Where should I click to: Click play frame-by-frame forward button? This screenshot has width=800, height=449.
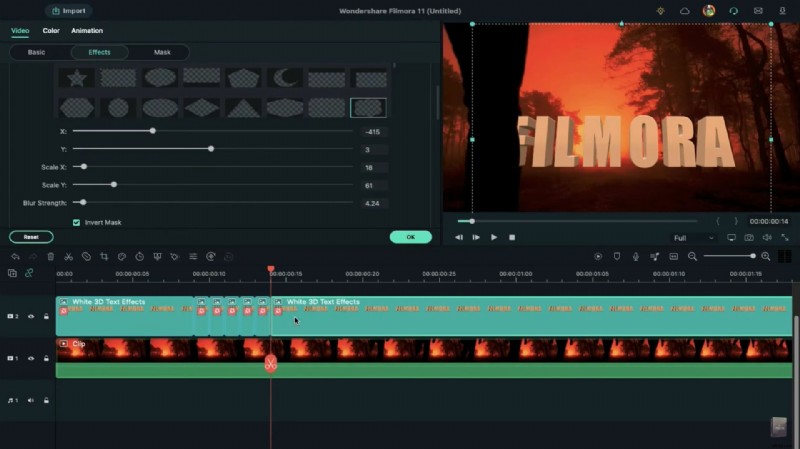point(476,237)
